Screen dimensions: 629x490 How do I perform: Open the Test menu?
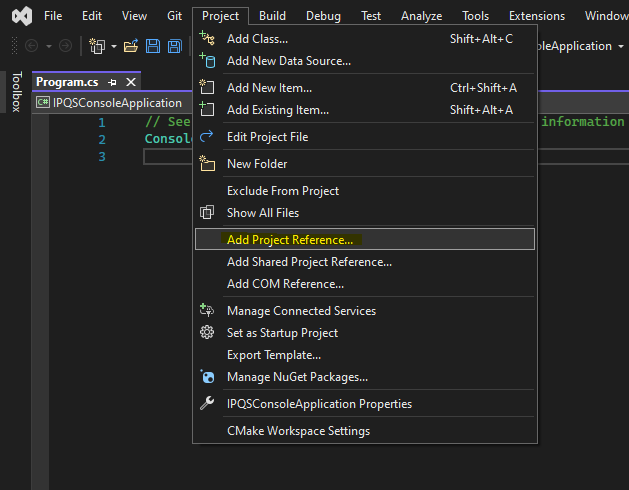point(371,16)
